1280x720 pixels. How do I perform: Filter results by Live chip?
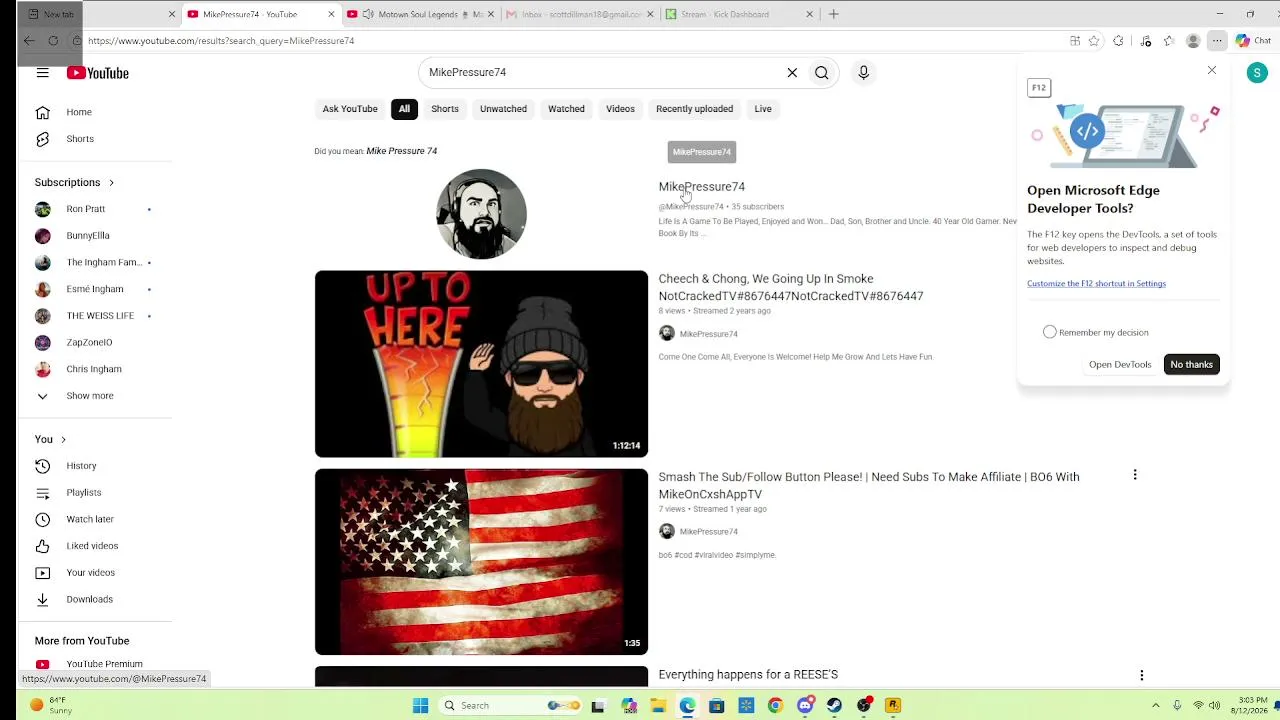(x=763, y=109)
